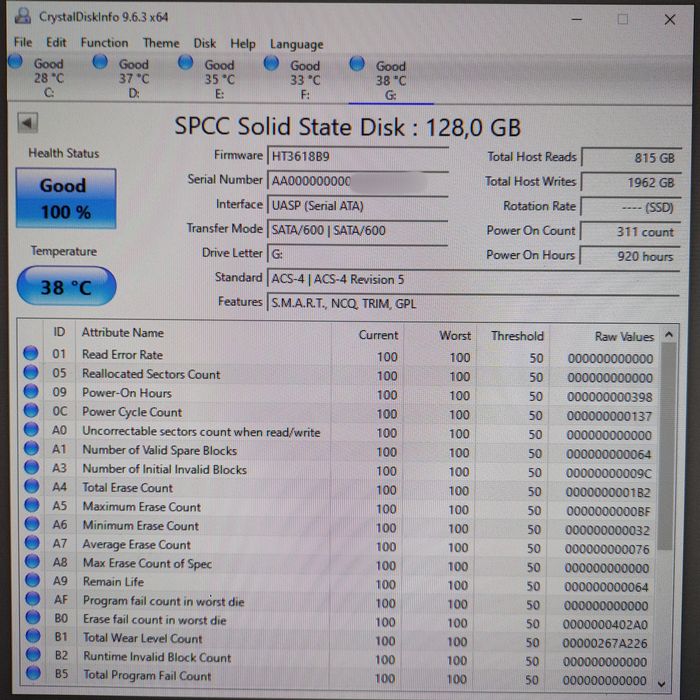This screenshot has width=700, height=700.
Task: Open the Disk menu
Action: 204,43
